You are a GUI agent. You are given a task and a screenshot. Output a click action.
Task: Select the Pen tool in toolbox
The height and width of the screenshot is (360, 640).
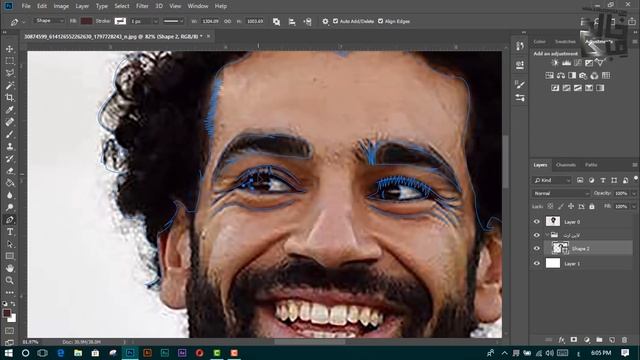tap(9, 220)
